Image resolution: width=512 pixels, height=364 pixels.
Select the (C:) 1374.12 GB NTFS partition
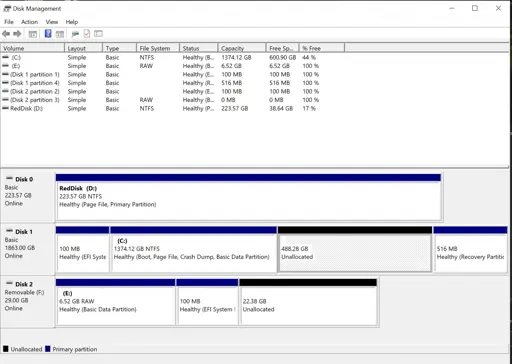(x=193, y=253)
